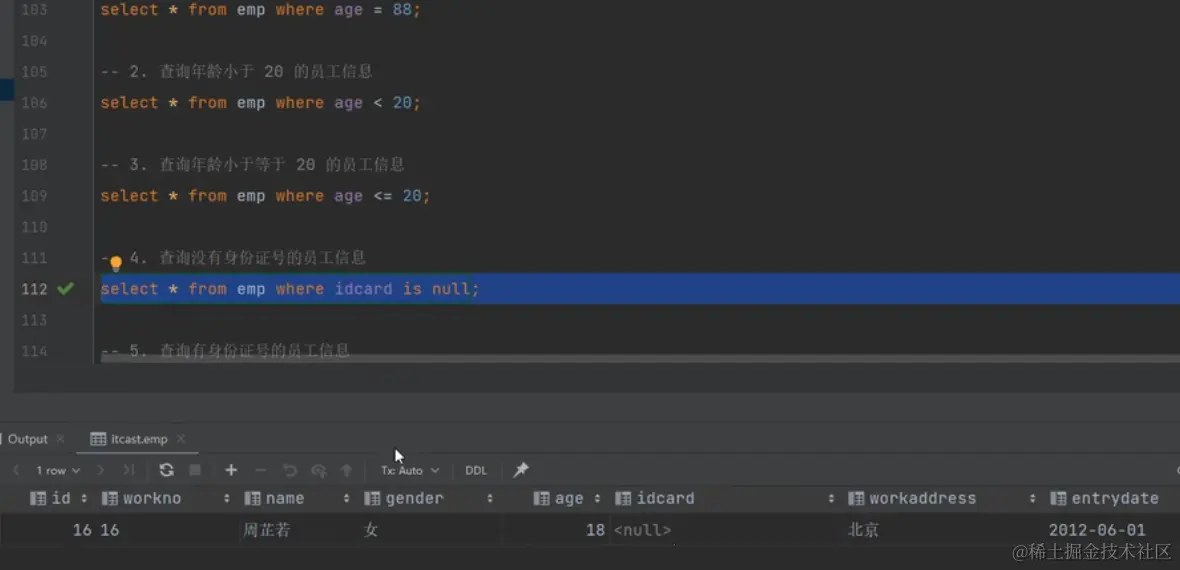The image size is (1180, 570).
Task: Click the lightbulb intention icon at line 111
Action: pyautogui.click(x=116, y=263)
